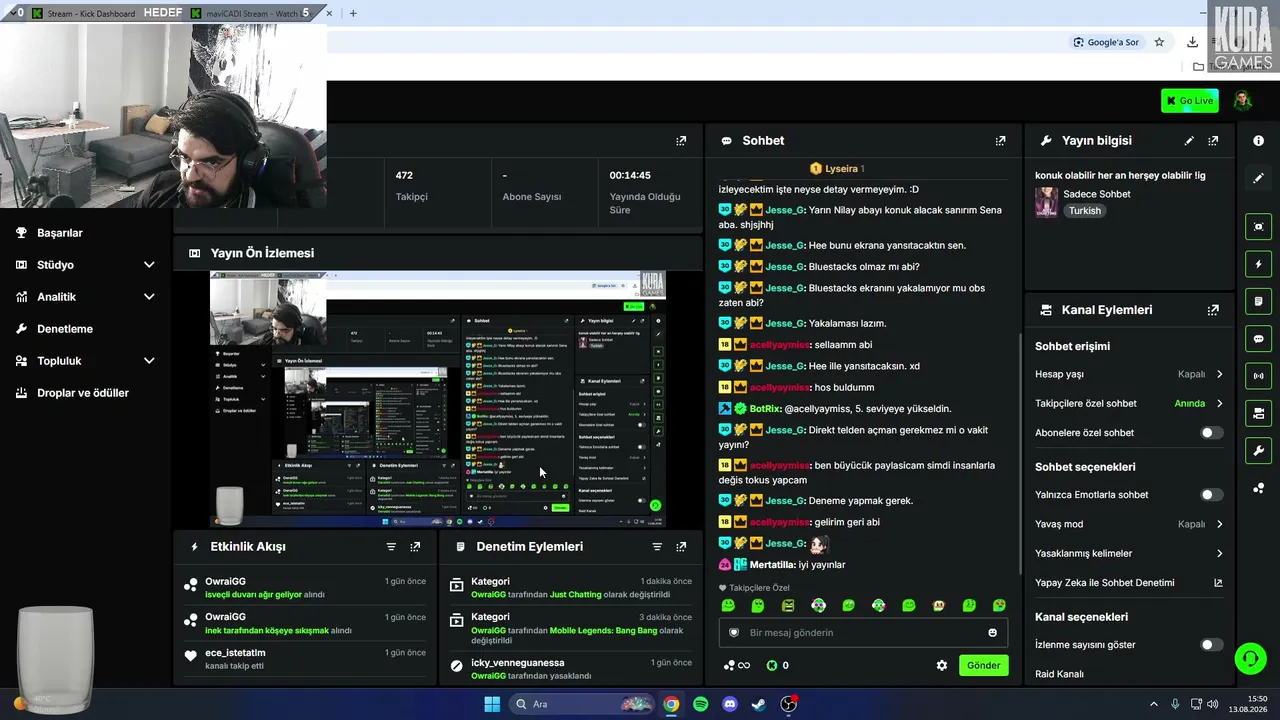
Task: Click Mertatilla username in chat
Action: coord(772,565)
